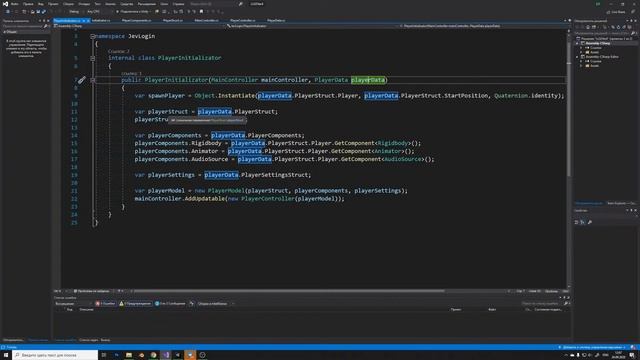
Task: Click the notification center icon in the tray
Action: [x=632, y=355]
